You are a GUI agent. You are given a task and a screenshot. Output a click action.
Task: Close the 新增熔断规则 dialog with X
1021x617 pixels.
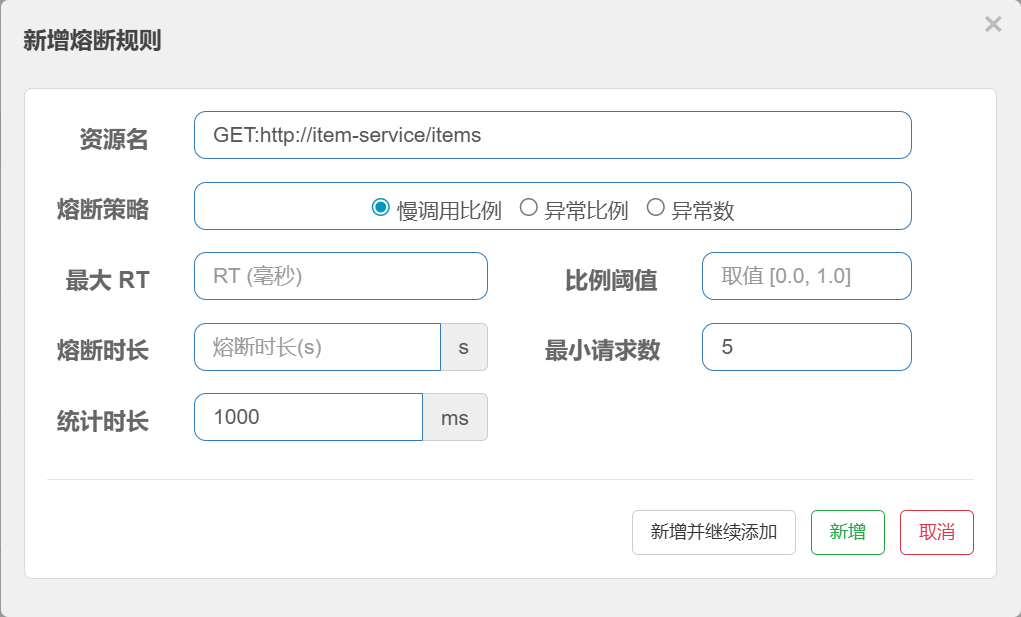(x=993, y=24)
